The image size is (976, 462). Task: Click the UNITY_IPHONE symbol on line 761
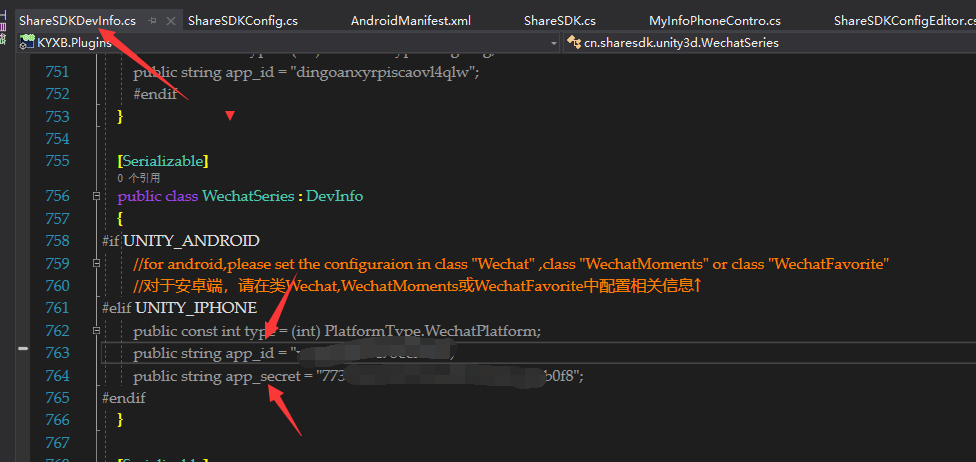195,308
